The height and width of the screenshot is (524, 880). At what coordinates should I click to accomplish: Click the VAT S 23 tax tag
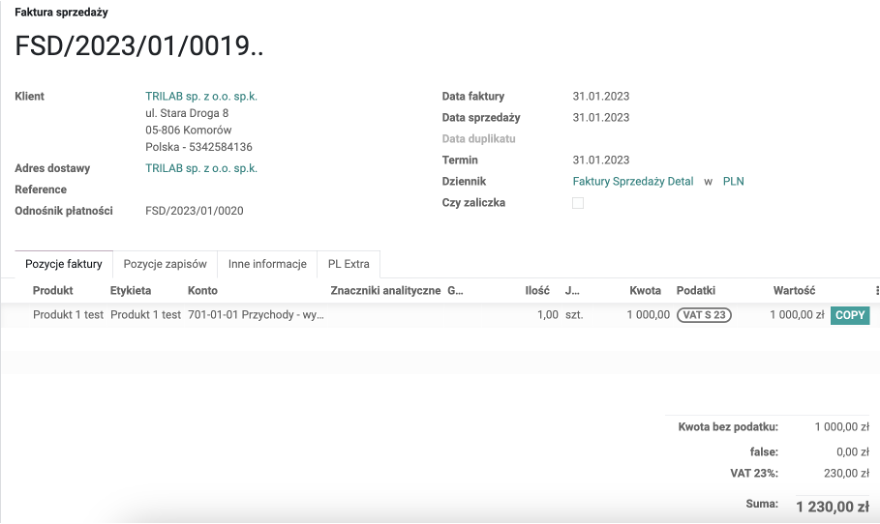pyautogui.click(x=704, y=315)
